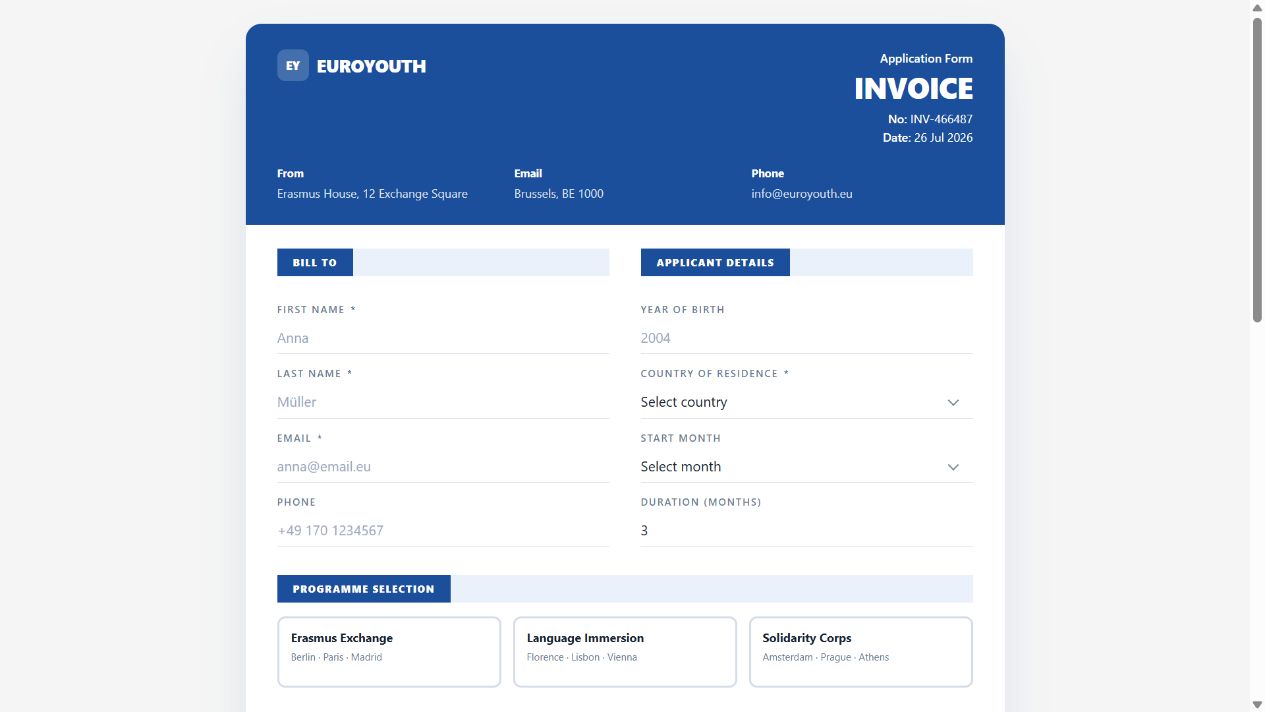Click the Phone number input field
This screenshot has height=712, width=1265.
pos(443,530)
